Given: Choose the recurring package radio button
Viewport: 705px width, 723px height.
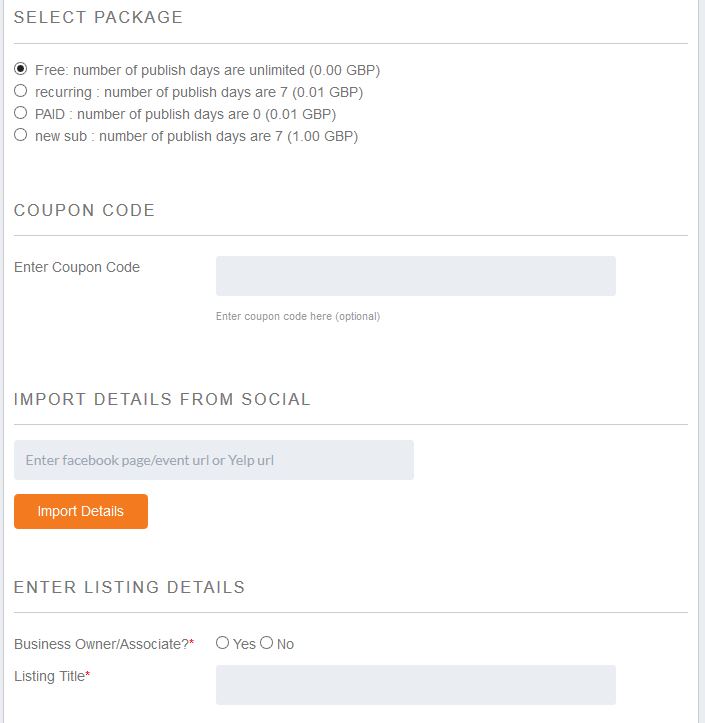Looking at the screenshot, I should (21, 91).
